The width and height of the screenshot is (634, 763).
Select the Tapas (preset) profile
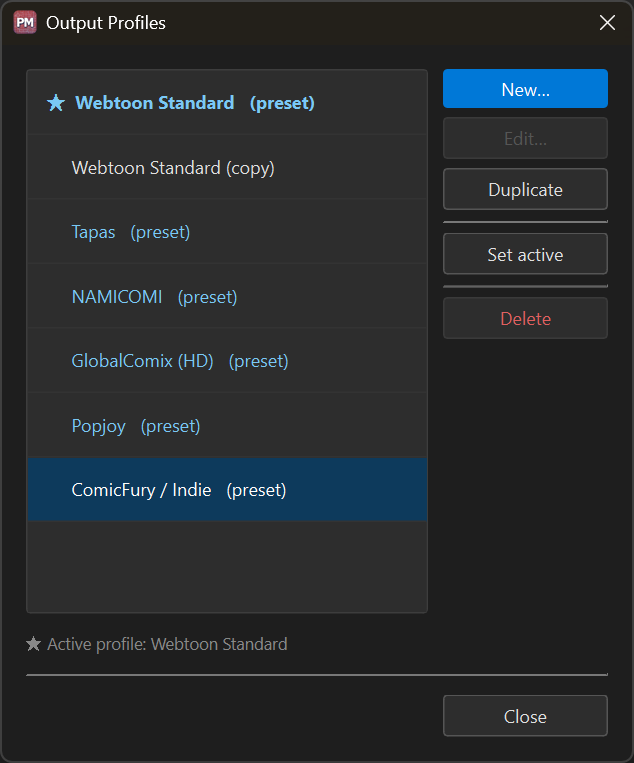pos(227,232)
